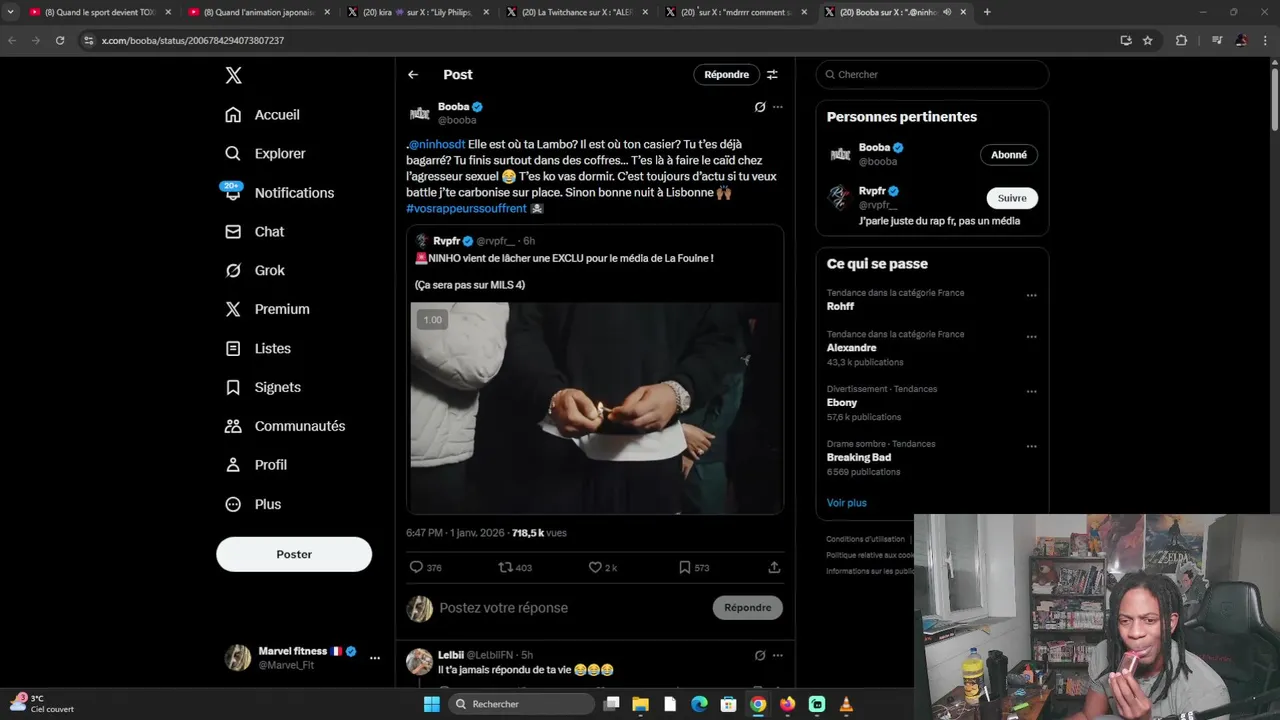
Task: Open Profil page
Action: (255, 466)
